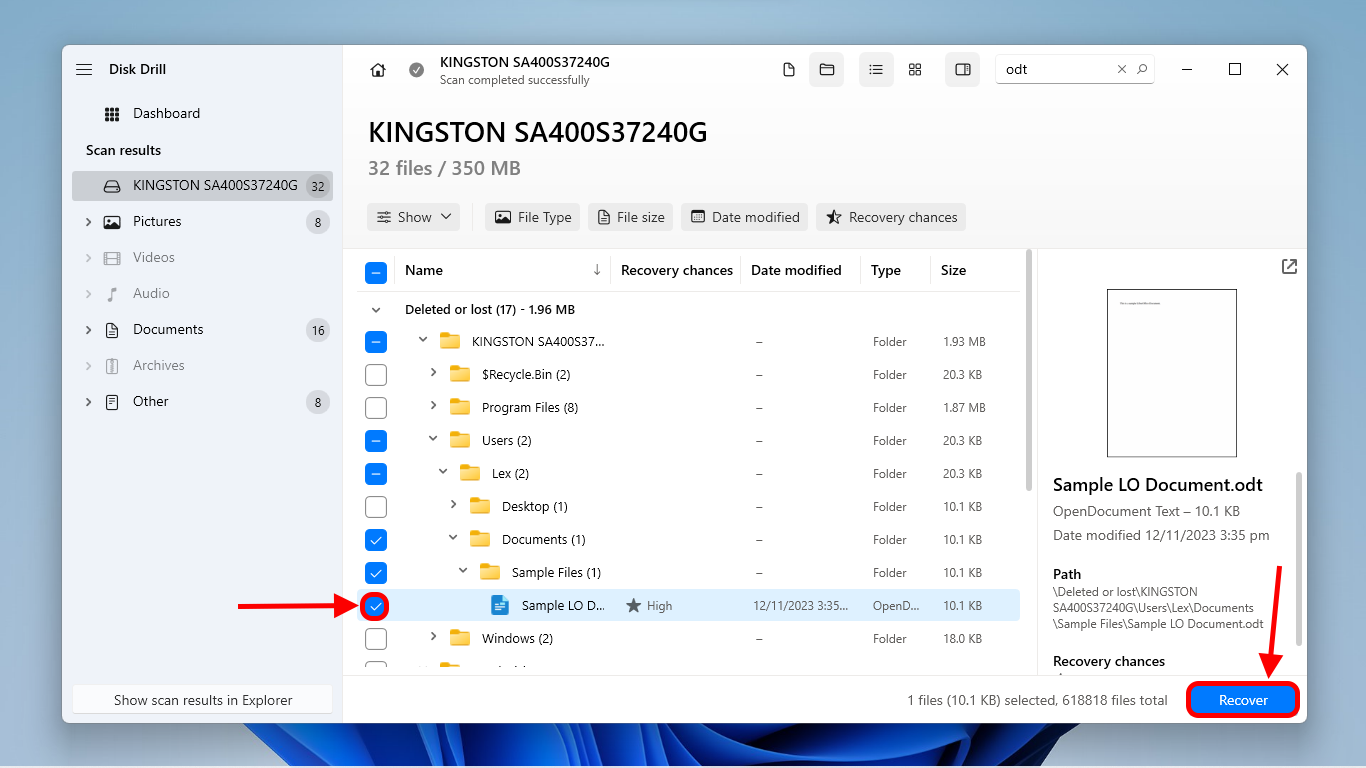
Task: Expand the $Recycle.Bin folder
Action: (433, 373)
